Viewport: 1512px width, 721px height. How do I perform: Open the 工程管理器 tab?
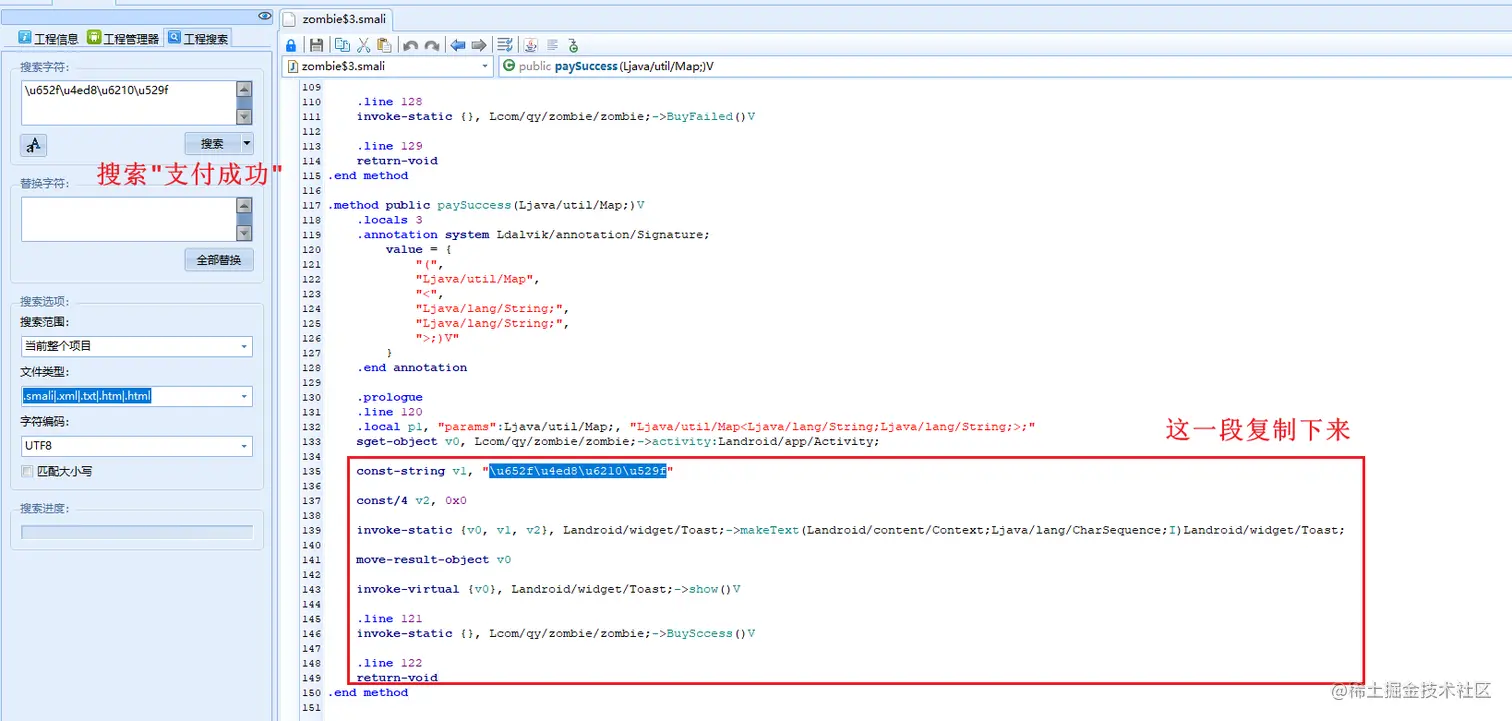coord(123,38)
